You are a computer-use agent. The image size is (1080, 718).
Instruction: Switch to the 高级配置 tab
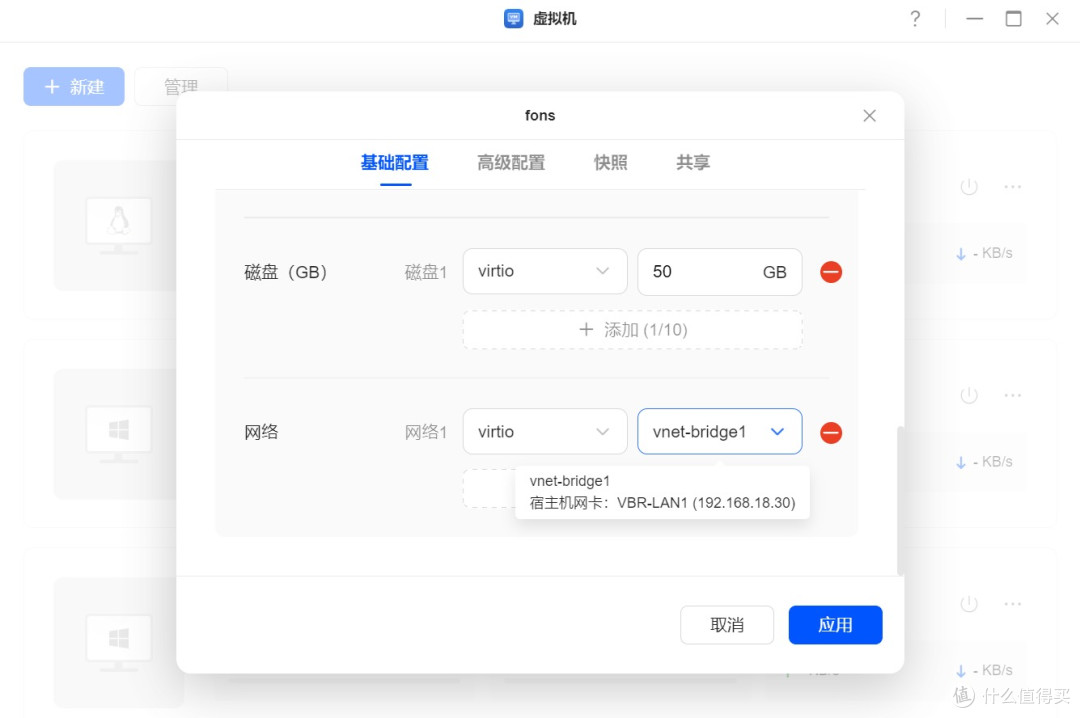point(511,163)
